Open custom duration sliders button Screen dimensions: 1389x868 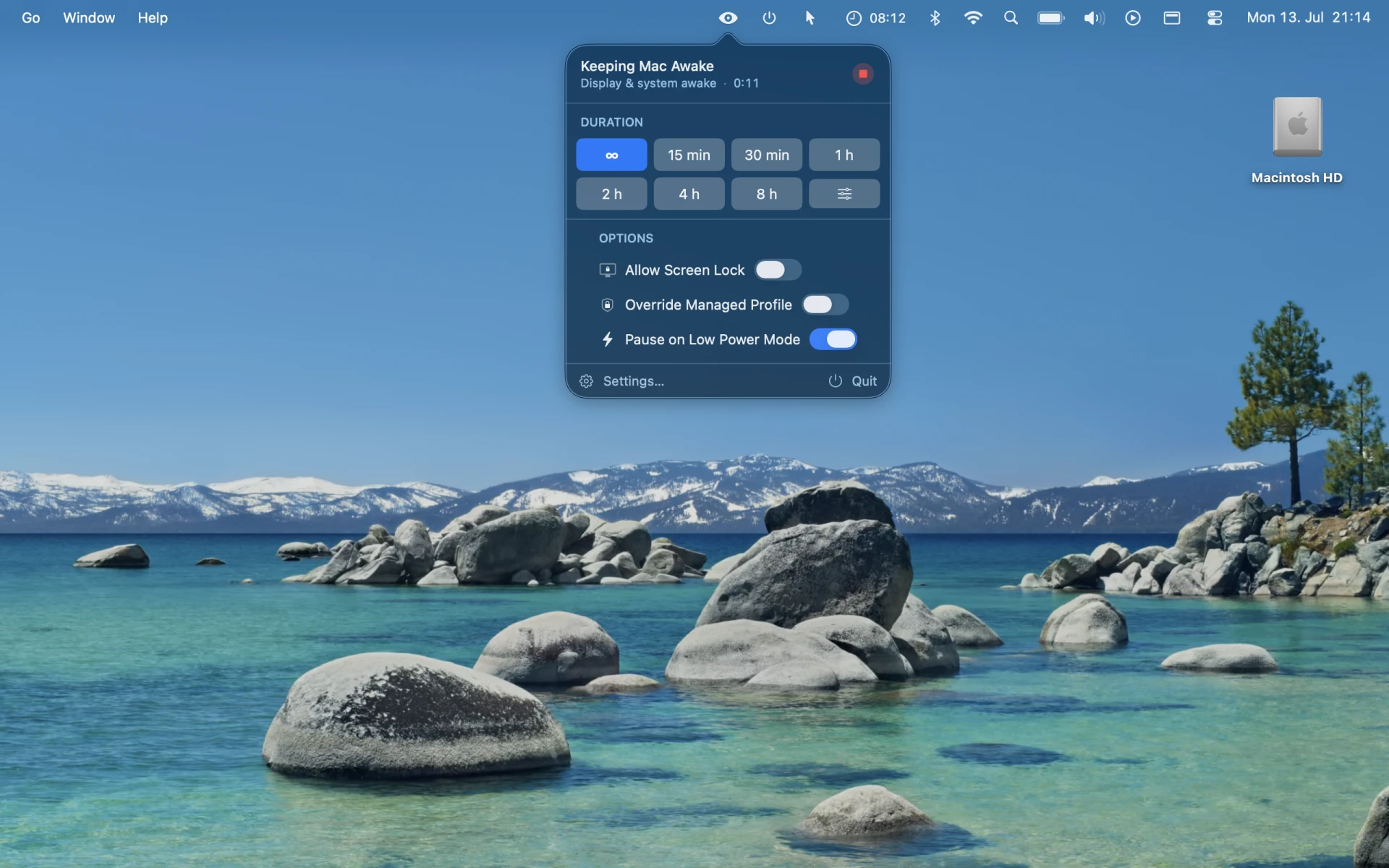coord(844,194)
